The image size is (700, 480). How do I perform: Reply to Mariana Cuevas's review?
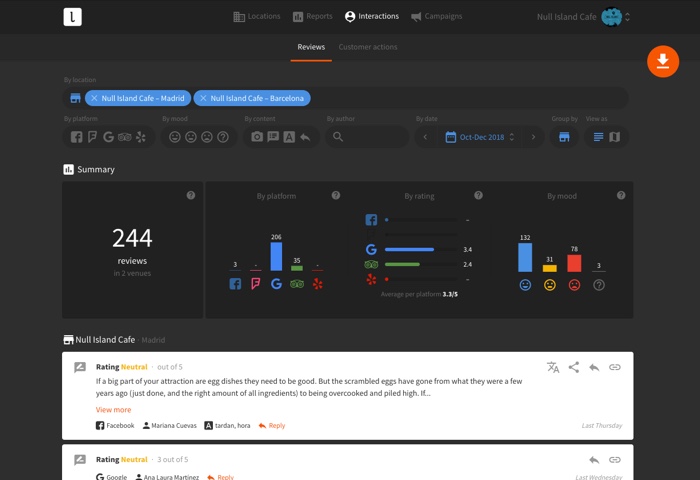[x=272, y=425]
